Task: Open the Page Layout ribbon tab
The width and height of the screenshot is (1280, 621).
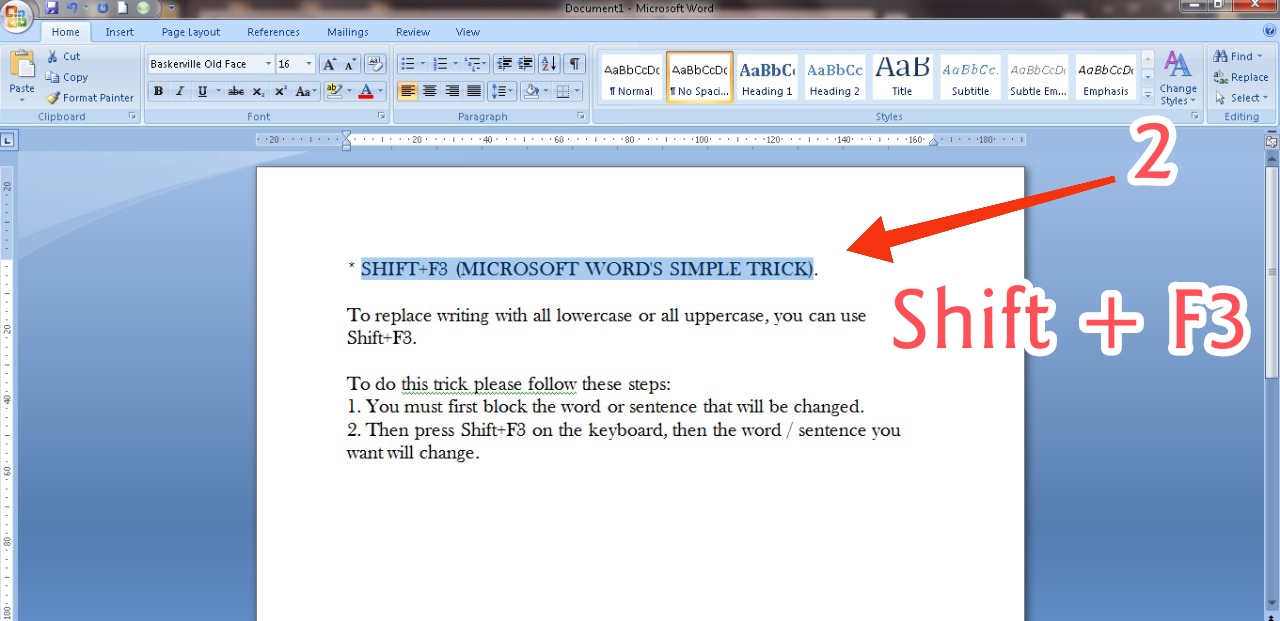Action: 191,32
